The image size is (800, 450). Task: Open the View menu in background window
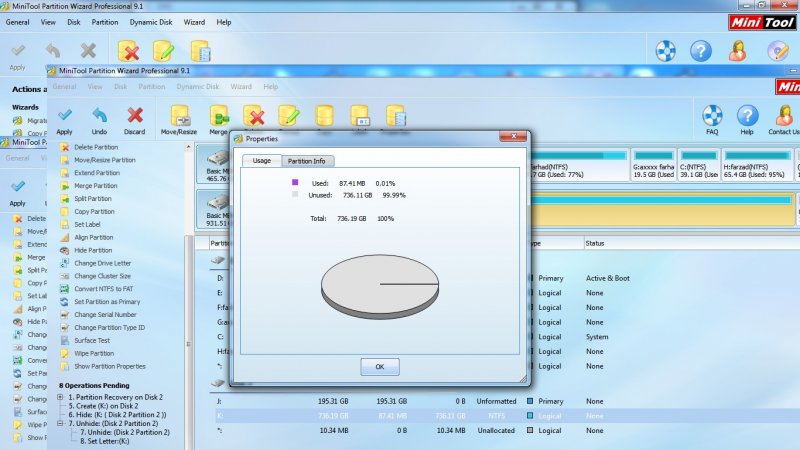pyautogui.click(x=48, y=22)
